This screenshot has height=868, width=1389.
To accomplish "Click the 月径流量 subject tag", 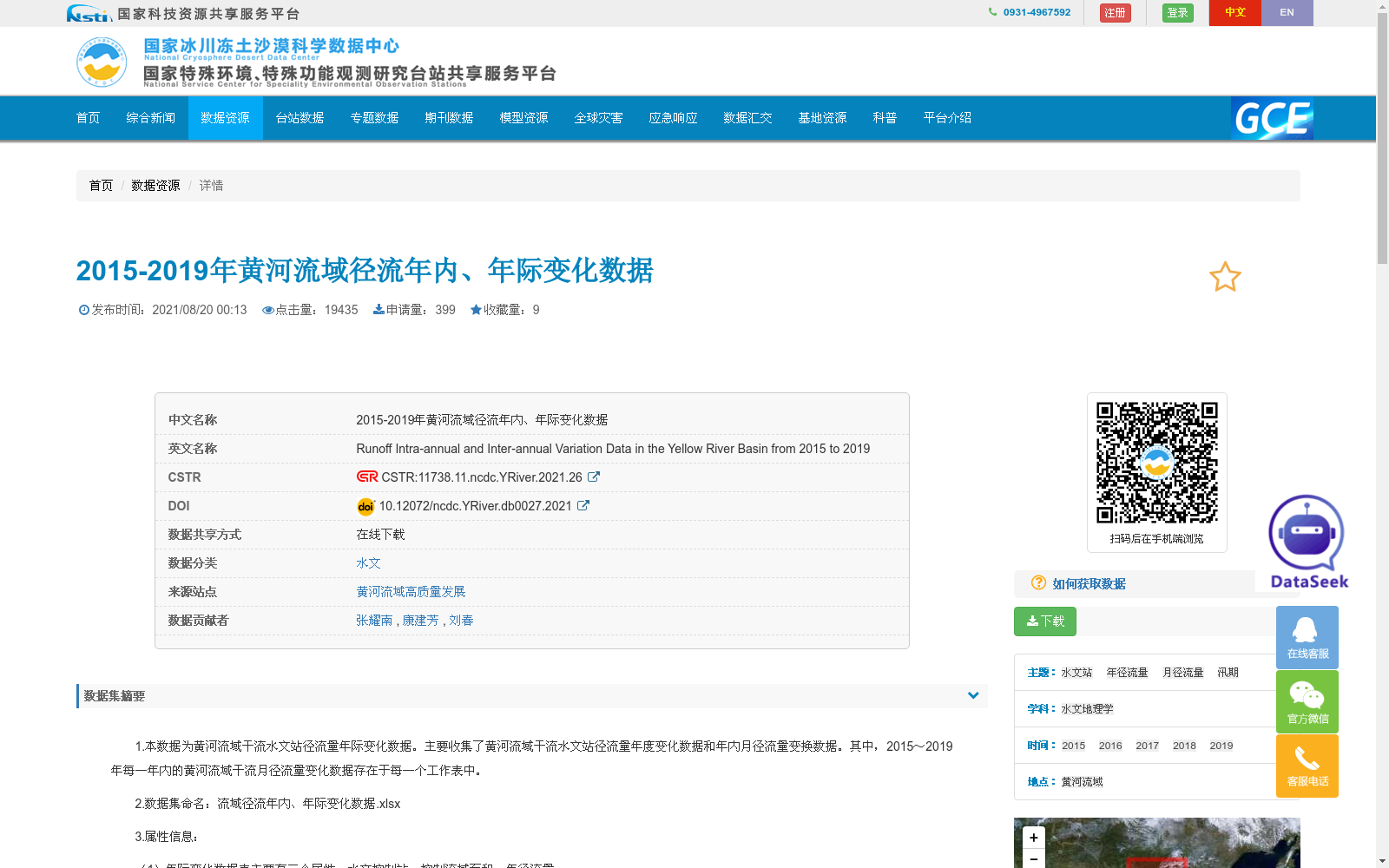I will pos(1182,673).
